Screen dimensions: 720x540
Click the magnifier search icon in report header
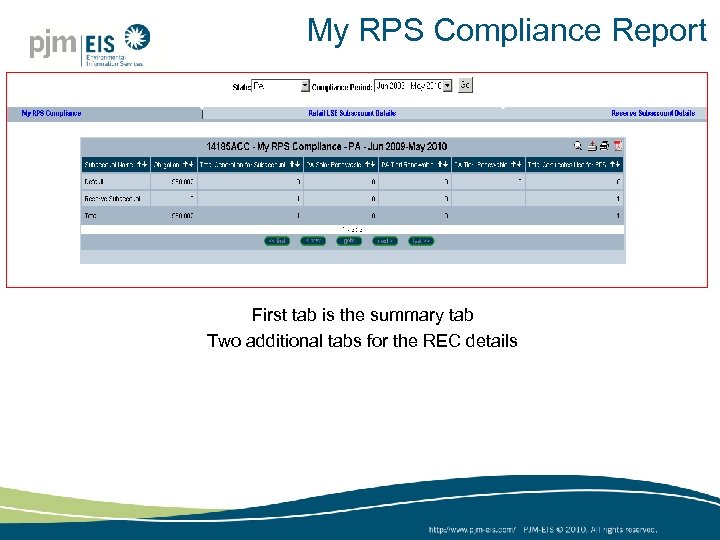pyautogui.click(x=578, y=146)
